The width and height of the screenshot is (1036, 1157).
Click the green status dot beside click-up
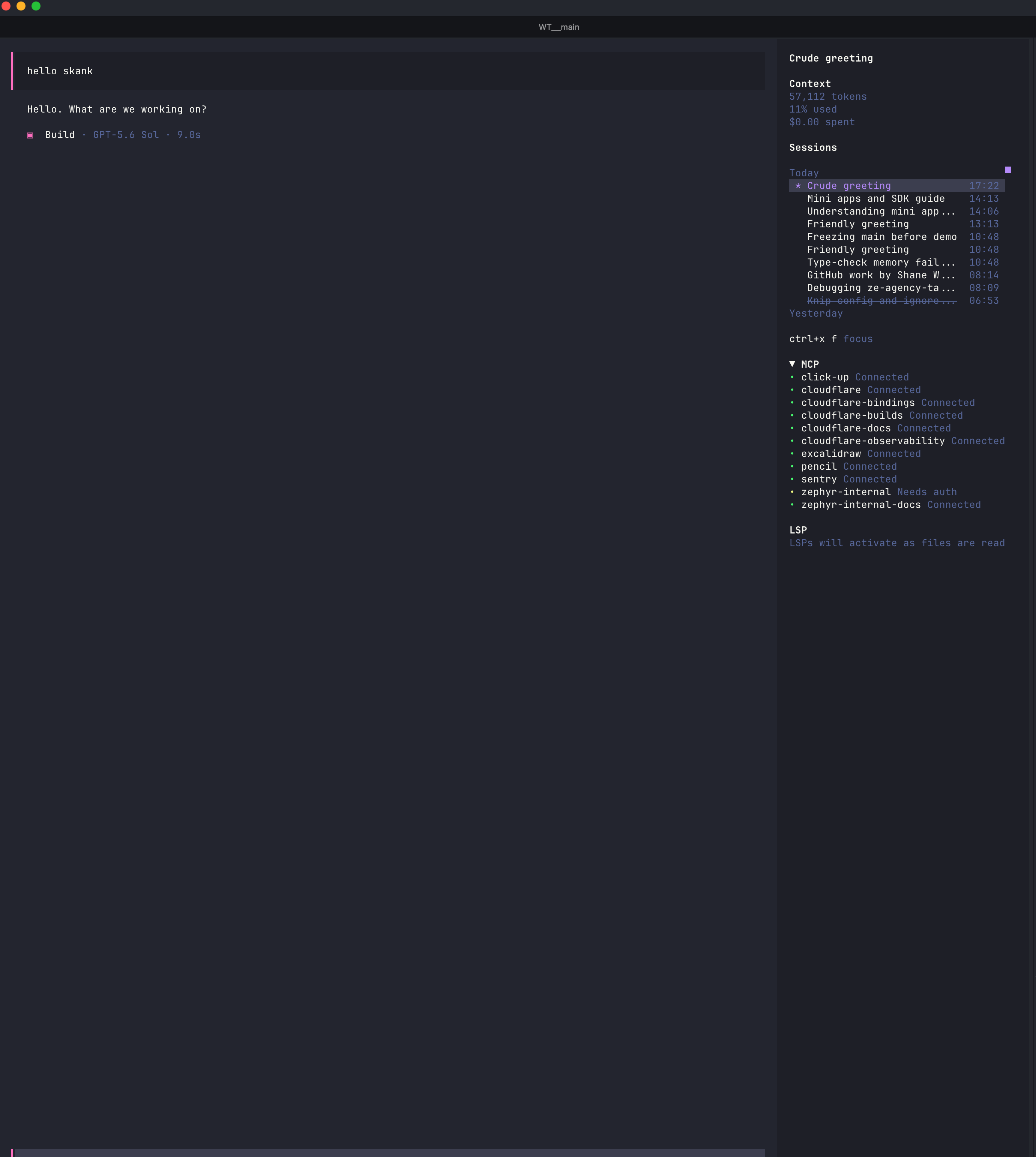792,377
